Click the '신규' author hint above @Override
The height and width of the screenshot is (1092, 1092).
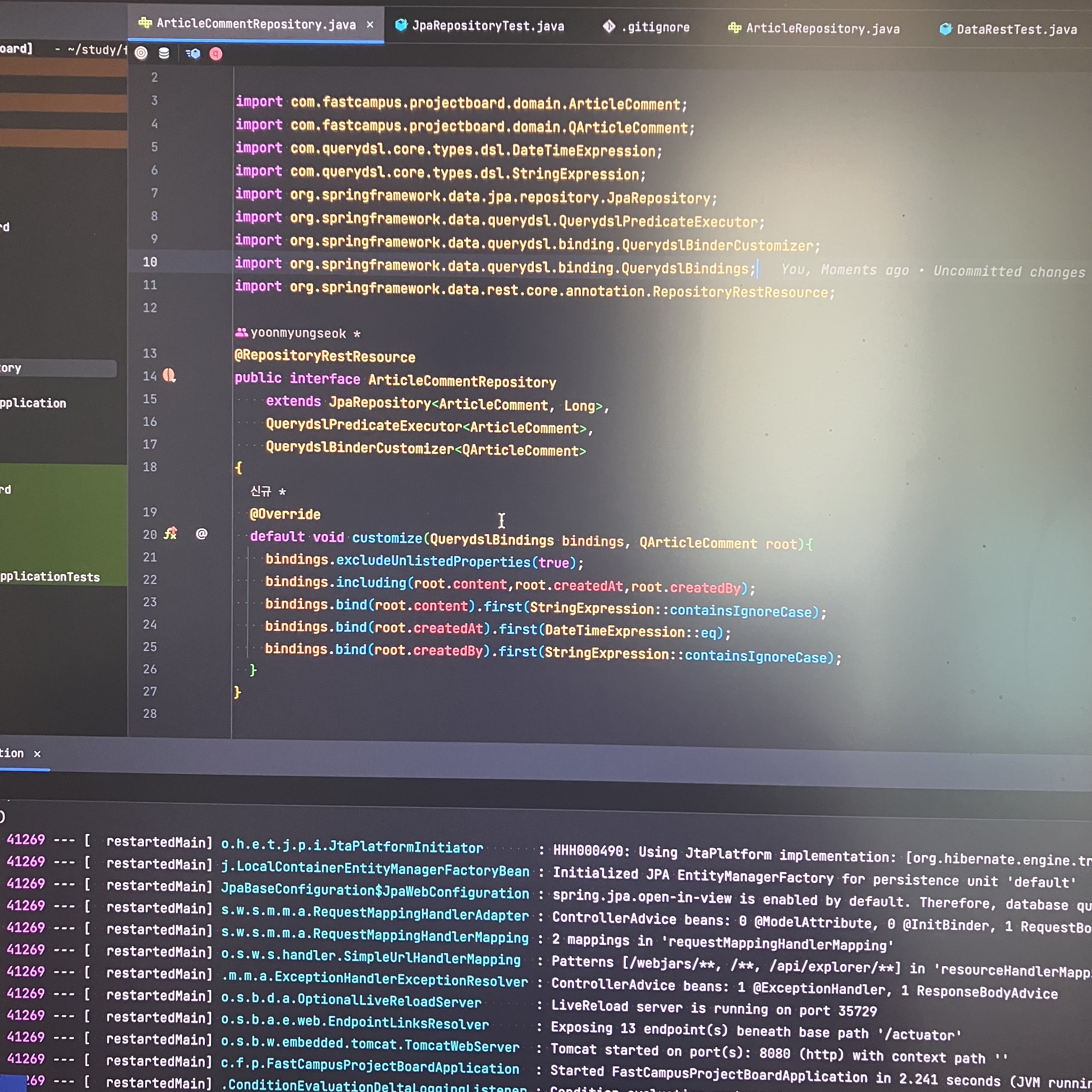[x=261, y=491]
